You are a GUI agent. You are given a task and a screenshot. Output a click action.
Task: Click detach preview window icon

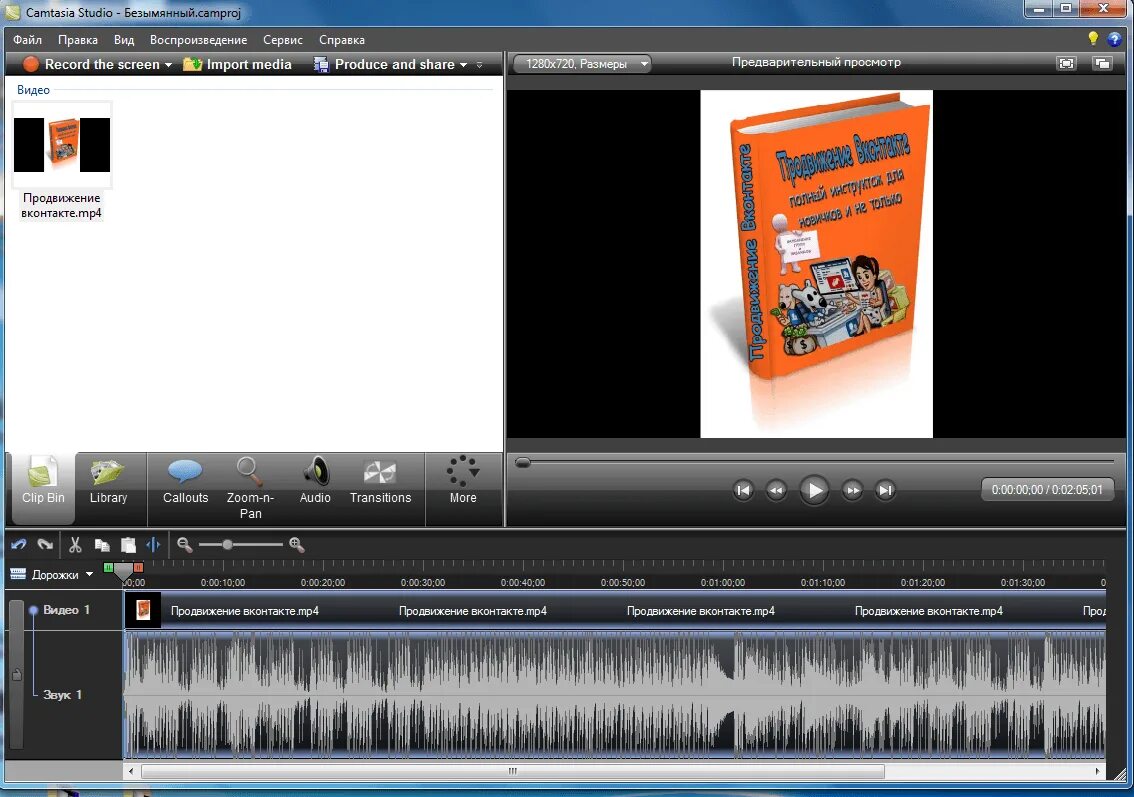tap(1102, 64)
